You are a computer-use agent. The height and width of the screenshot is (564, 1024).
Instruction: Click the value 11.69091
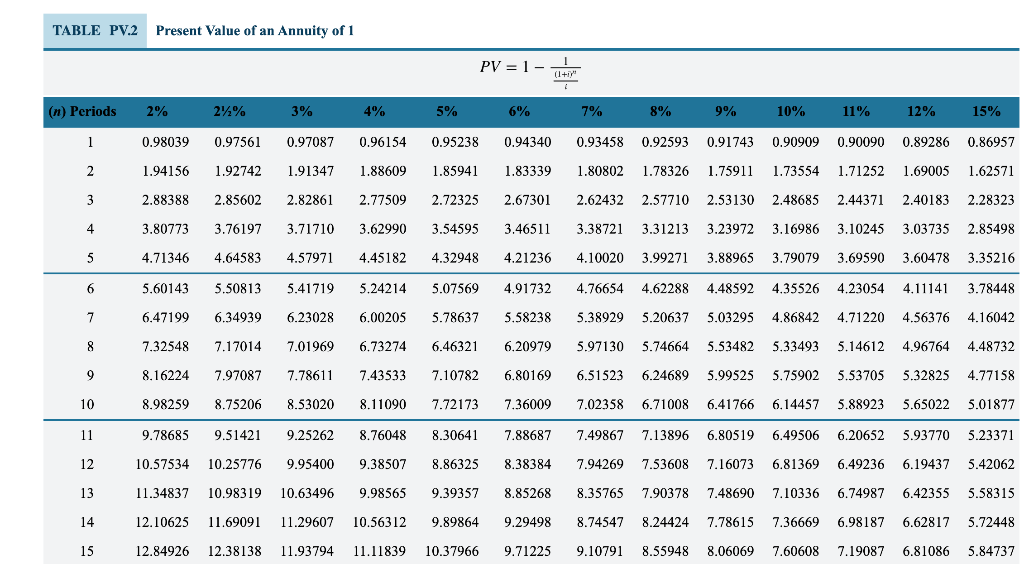pyautogui.click(x=234, y=523)
